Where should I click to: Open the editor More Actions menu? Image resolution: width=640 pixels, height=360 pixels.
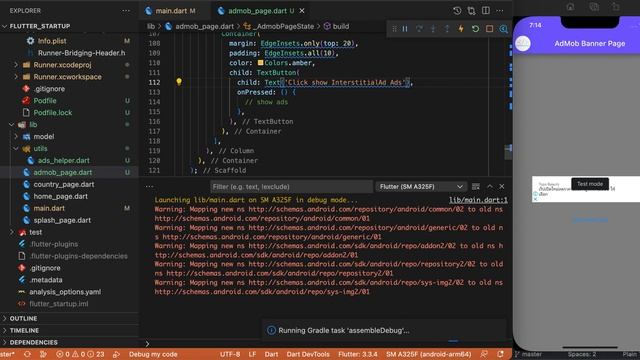(500, 11)
